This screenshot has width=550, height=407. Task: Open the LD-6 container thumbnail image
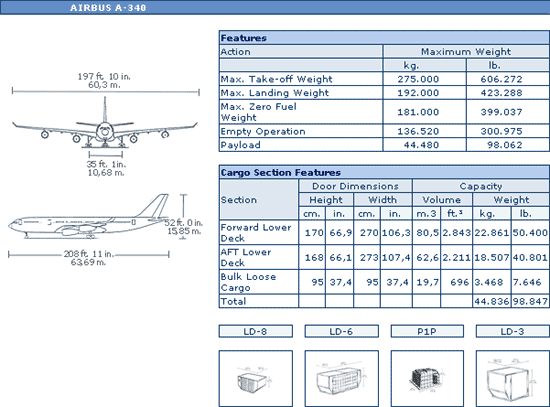pos(341,379)
